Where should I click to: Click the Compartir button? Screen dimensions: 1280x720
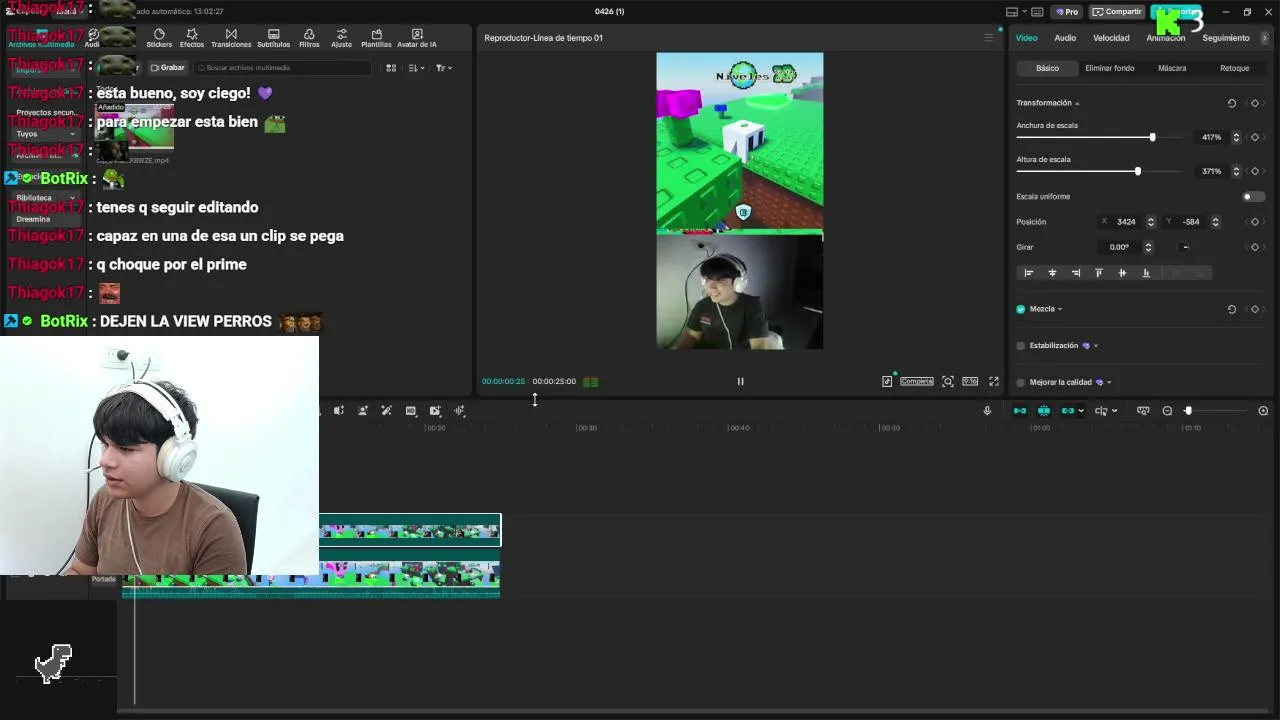coord(1117,12)
